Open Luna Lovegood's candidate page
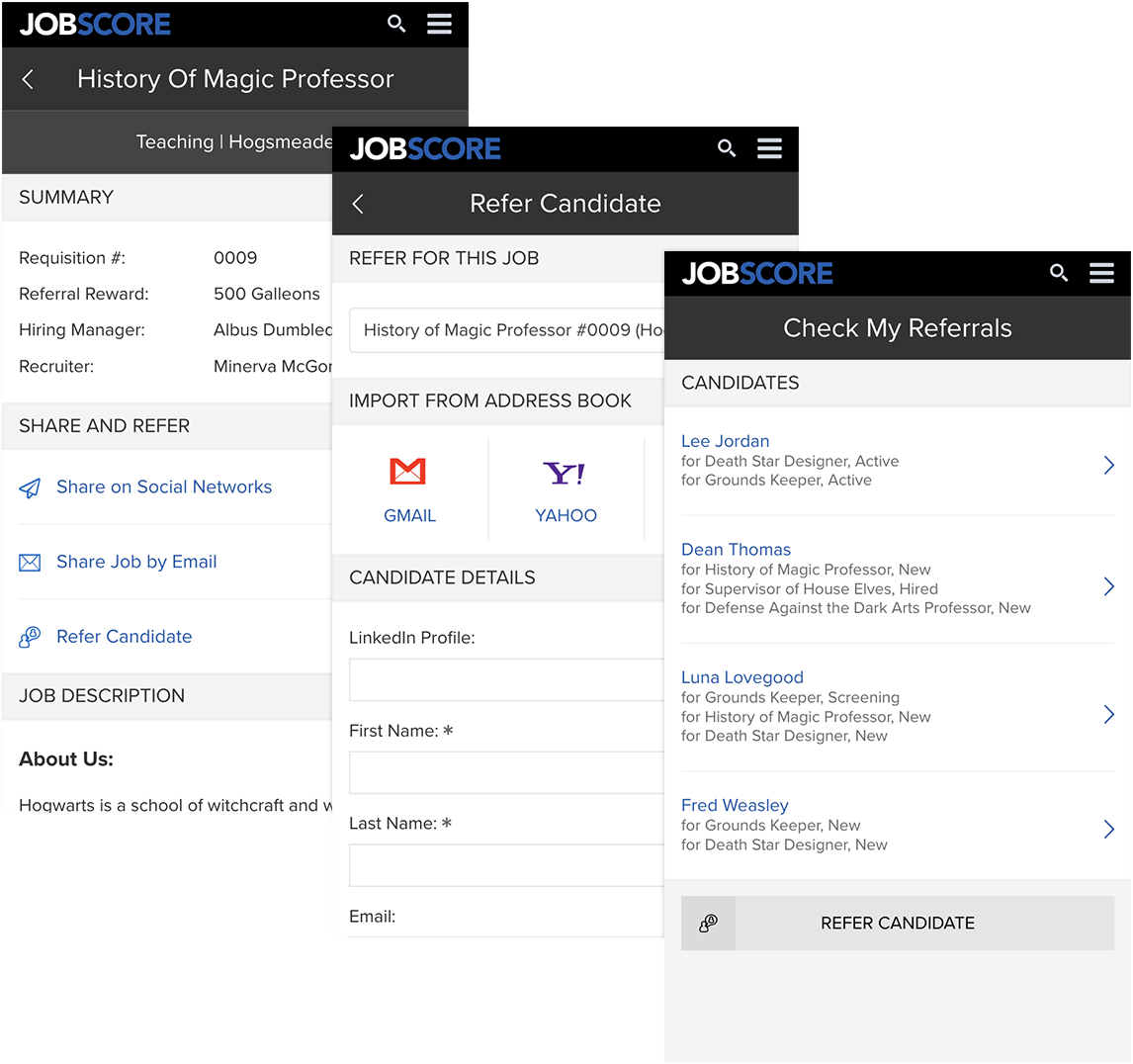Viewport: 1133px width, 1064px height. point(741,677)
